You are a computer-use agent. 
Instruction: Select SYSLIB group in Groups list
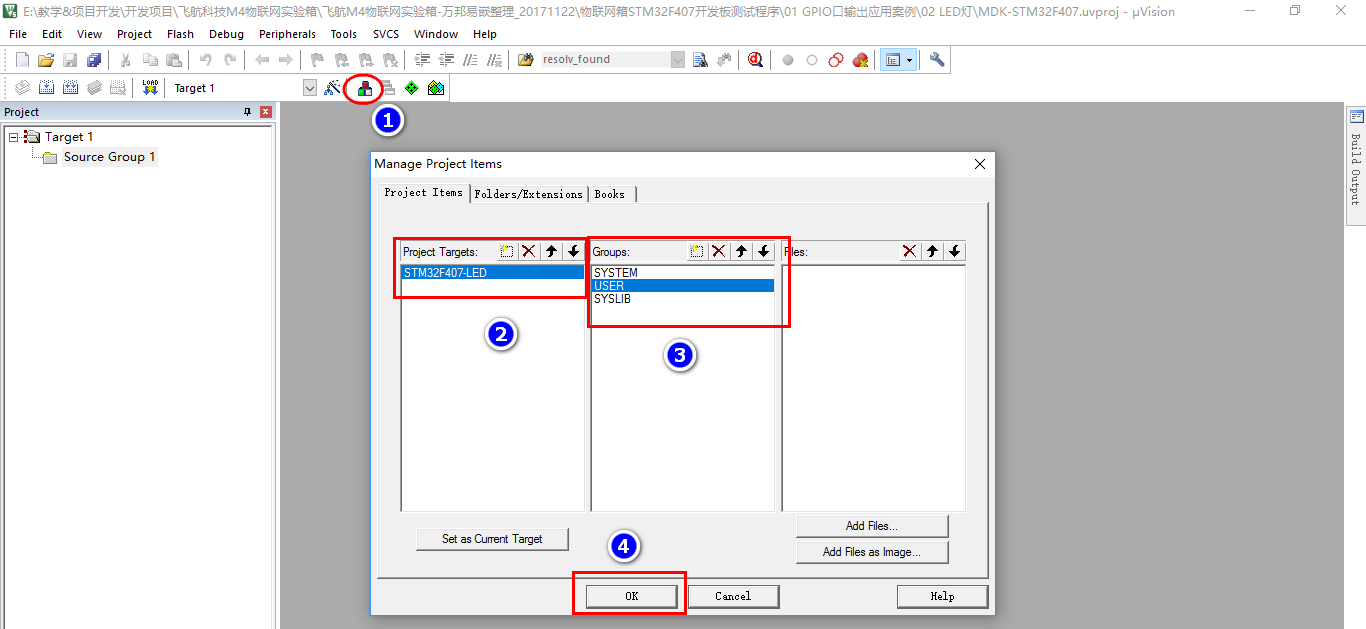coord(683,299)
